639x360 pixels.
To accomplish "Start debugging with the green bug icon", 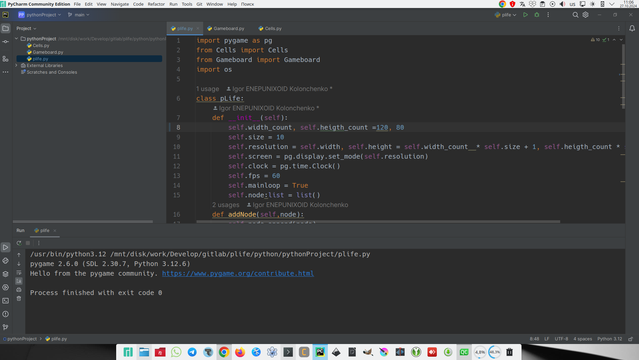I will (x=537, y=15).
